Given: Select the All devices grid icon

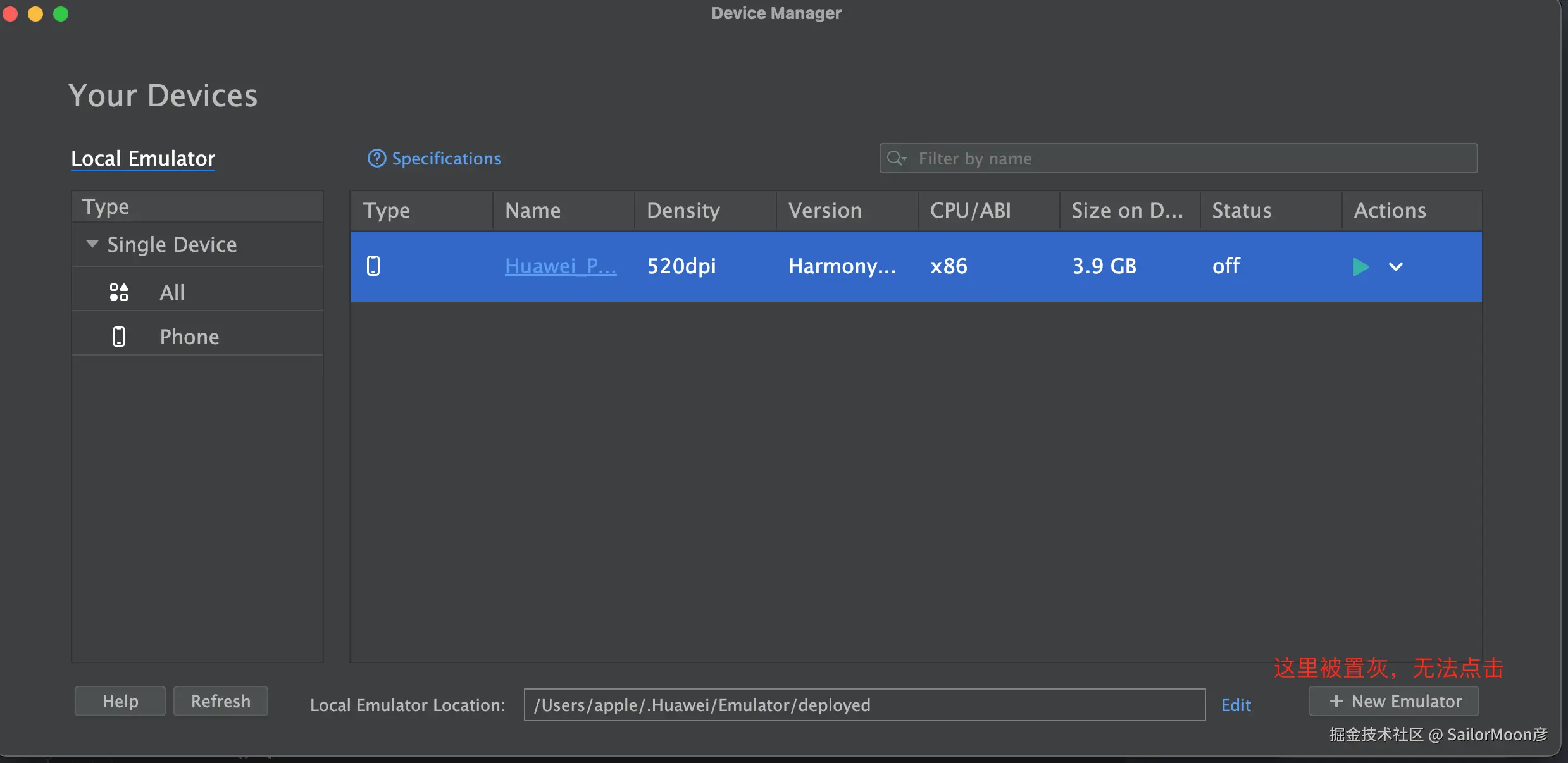Looking at the screenshot, I should (x=119, y=292).
